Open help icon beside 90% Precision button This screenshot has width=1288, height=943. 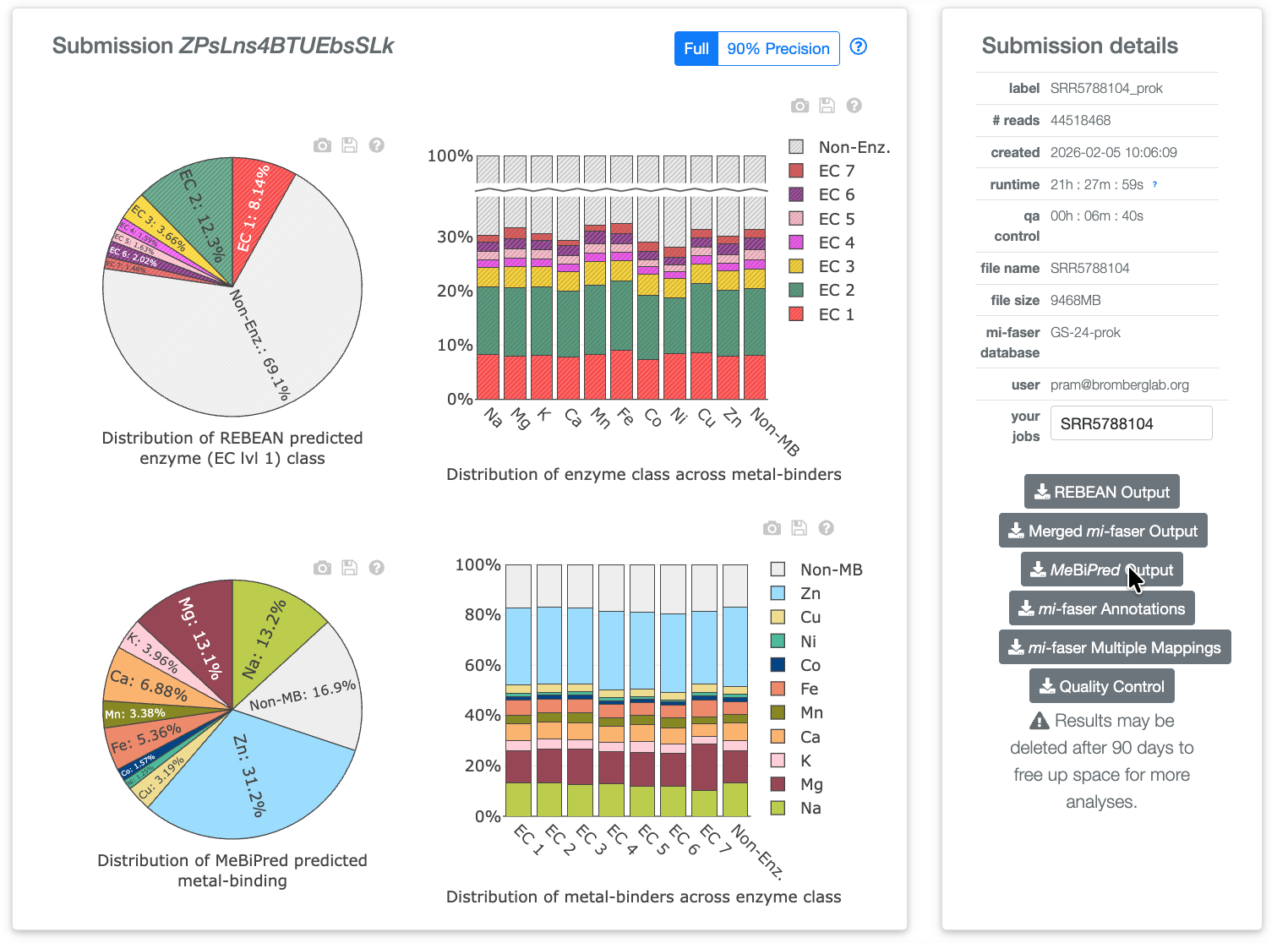859,46
